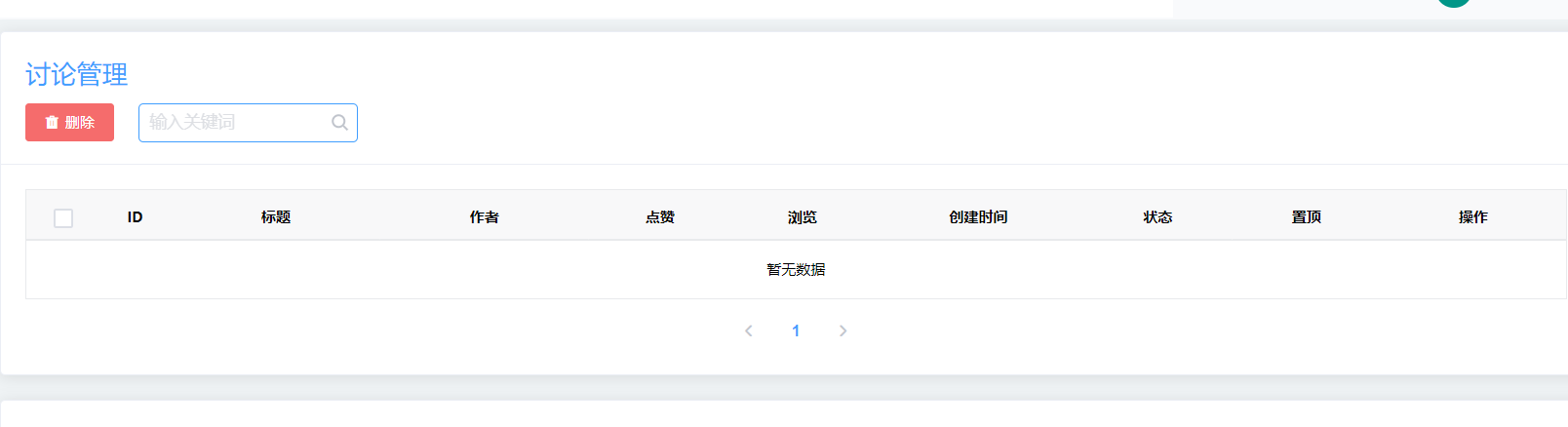Click the 创建时间 column header
The image size is (1568, 427).
tap(978, 216)
